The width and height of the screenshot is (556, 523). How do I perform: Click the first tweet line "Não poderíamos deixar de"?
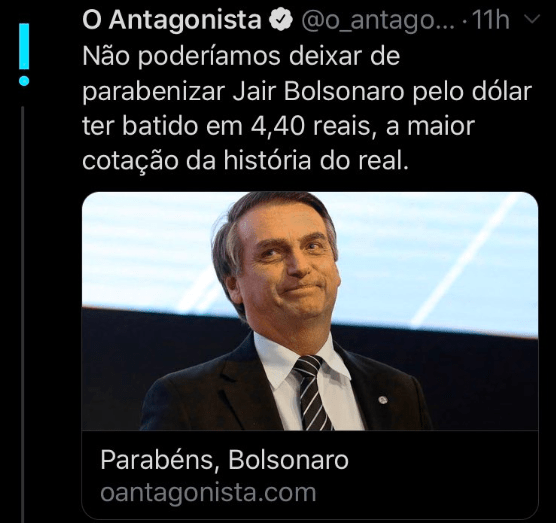241,57
